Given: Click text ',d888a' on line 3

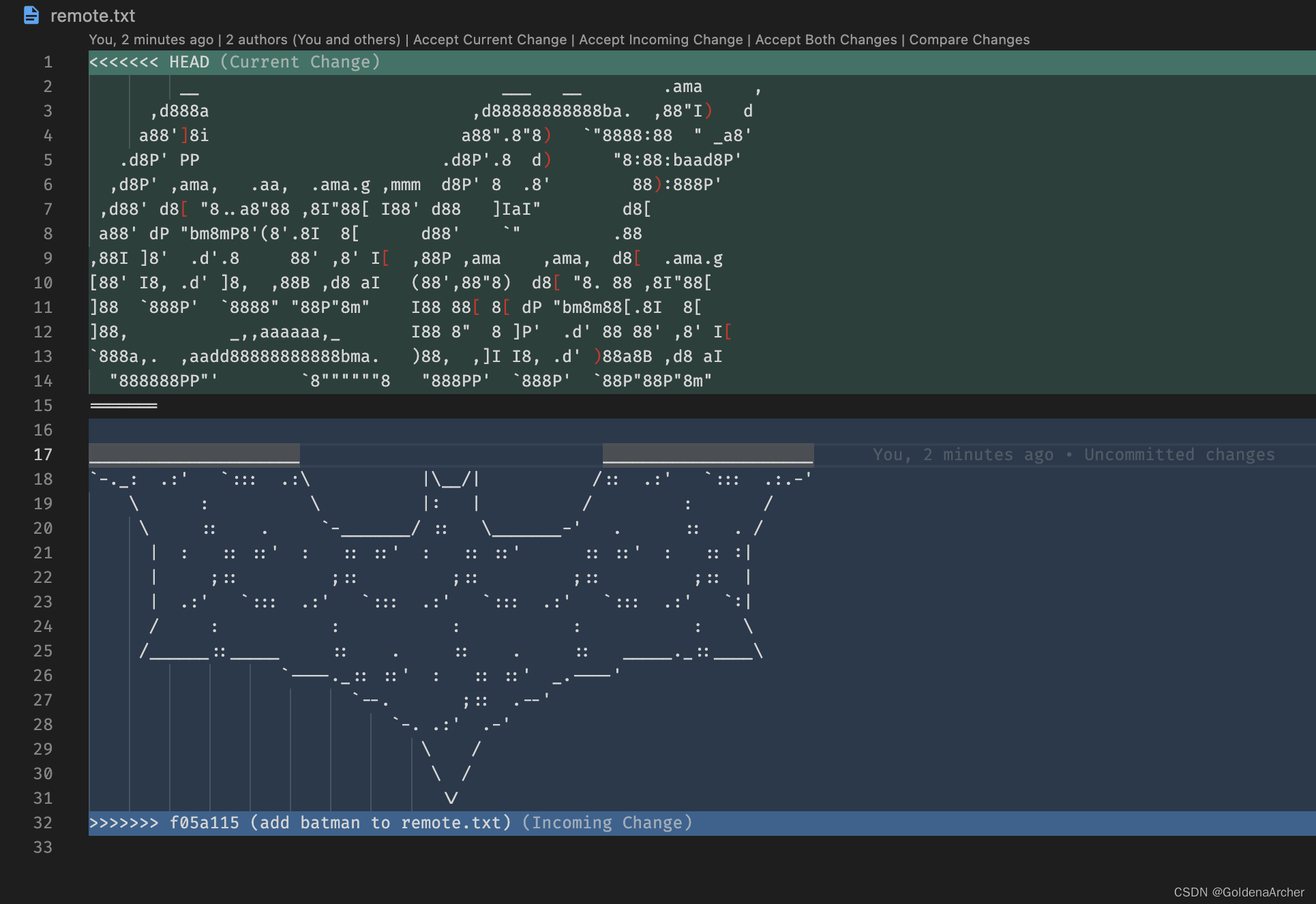Looking at the screenshot, I should point(180,111).
